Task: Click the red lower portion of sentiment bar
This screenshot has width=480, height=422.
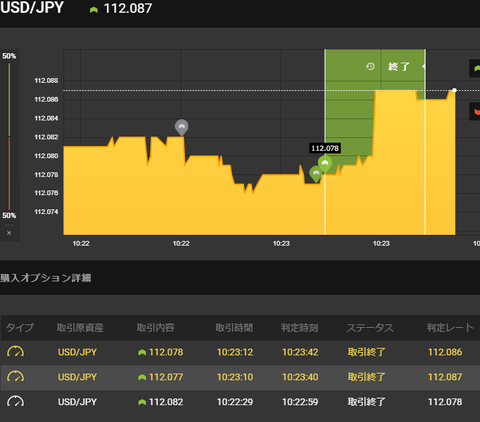Action: 9,173
